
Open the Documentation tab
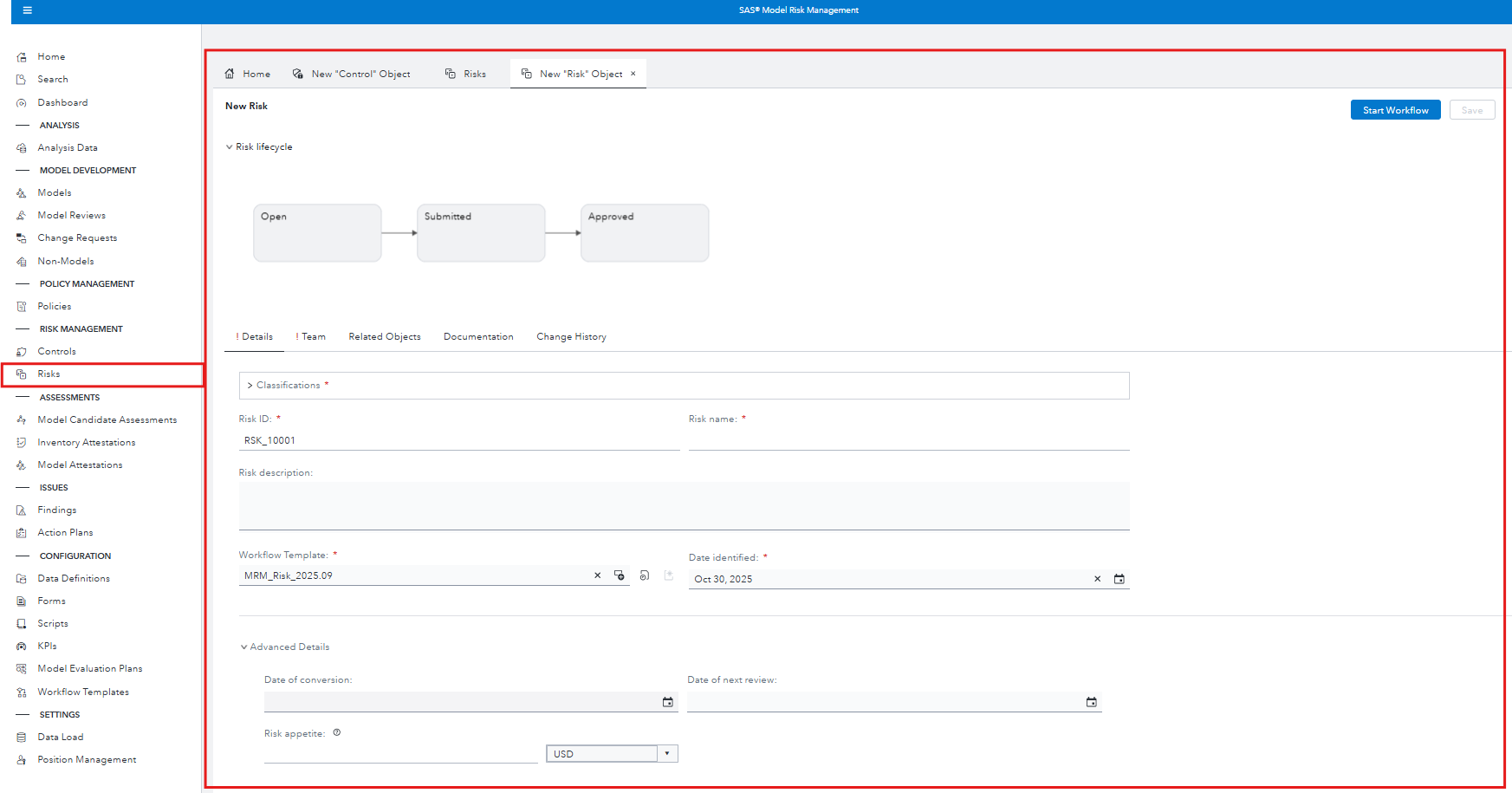coord(478,336)
